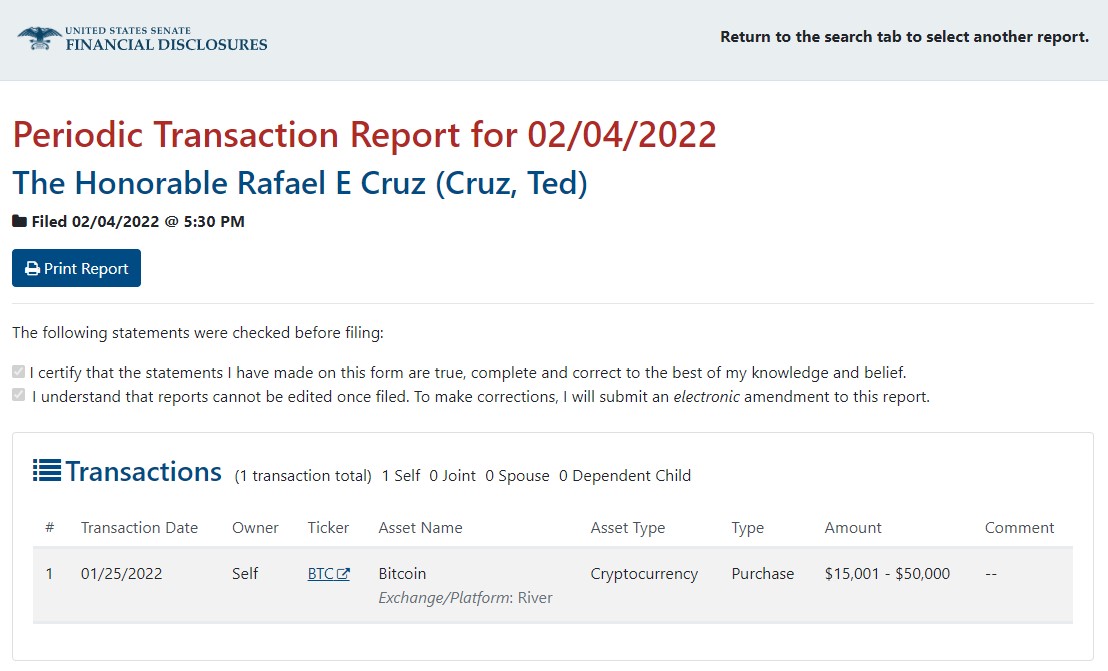Click the external link icon next to BTC
Screen dimensions: 1108x671
(344, 574)
